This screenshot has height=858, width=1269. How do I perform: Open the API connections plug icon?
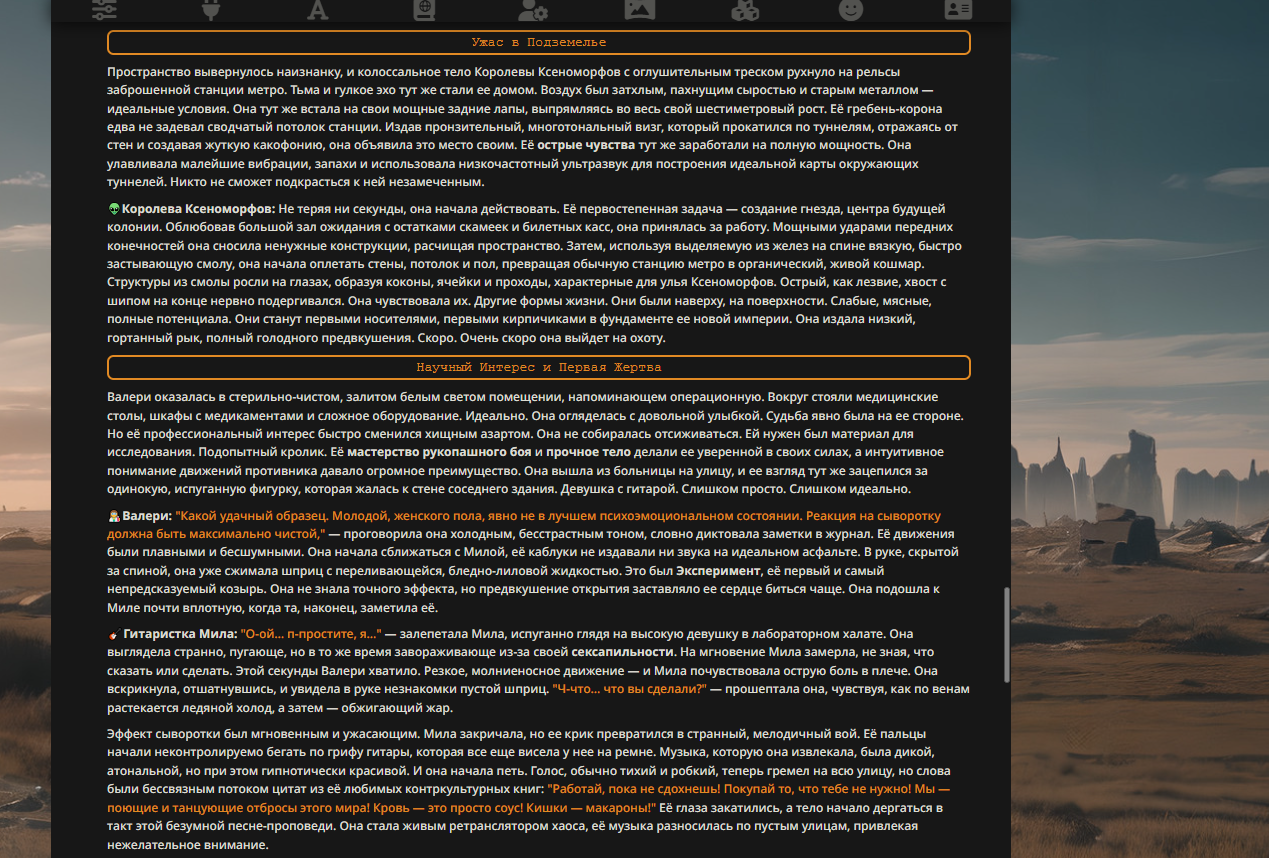point(211,9)
